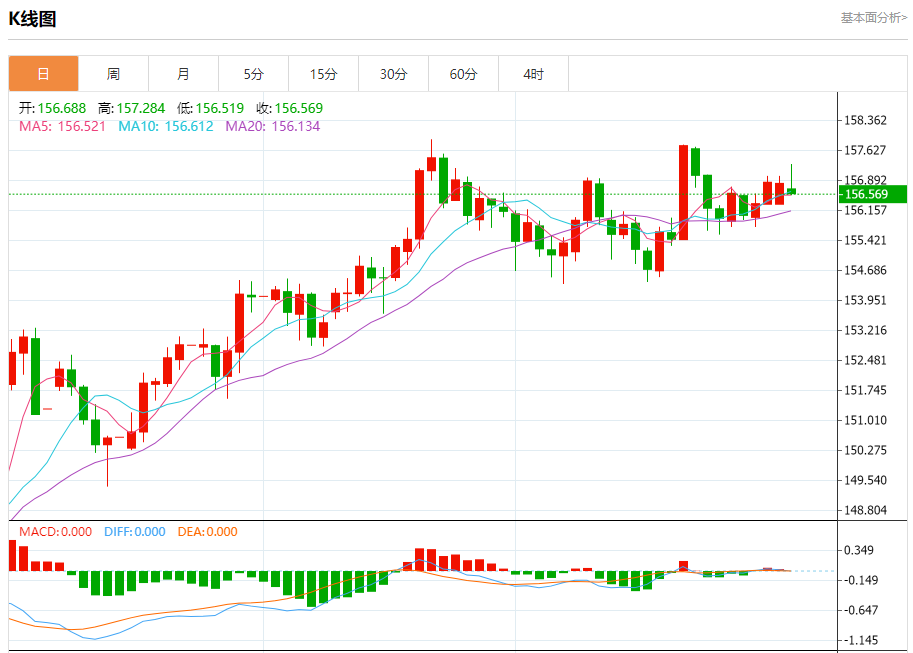Click the 低:156.519 low price
913x653 pixels.
tap(210, 108)
